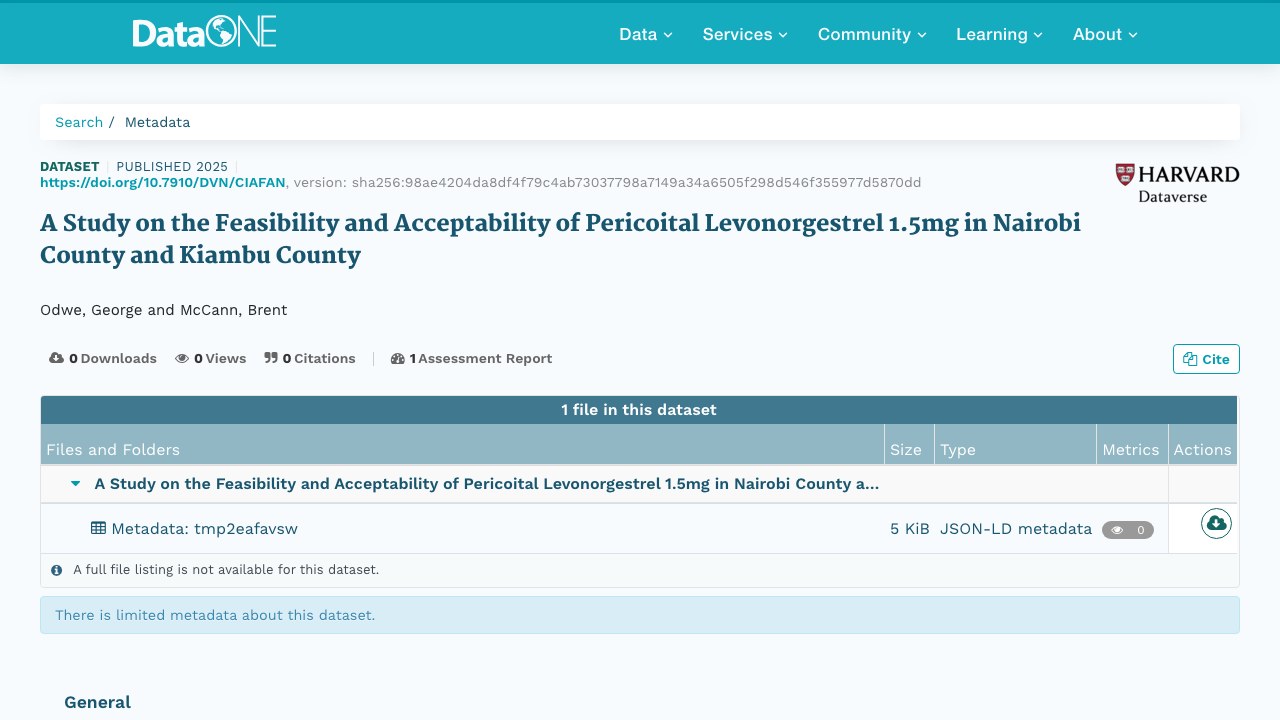
Task: Click the Assessment Report gauge icon
Action: pos(397,358)
